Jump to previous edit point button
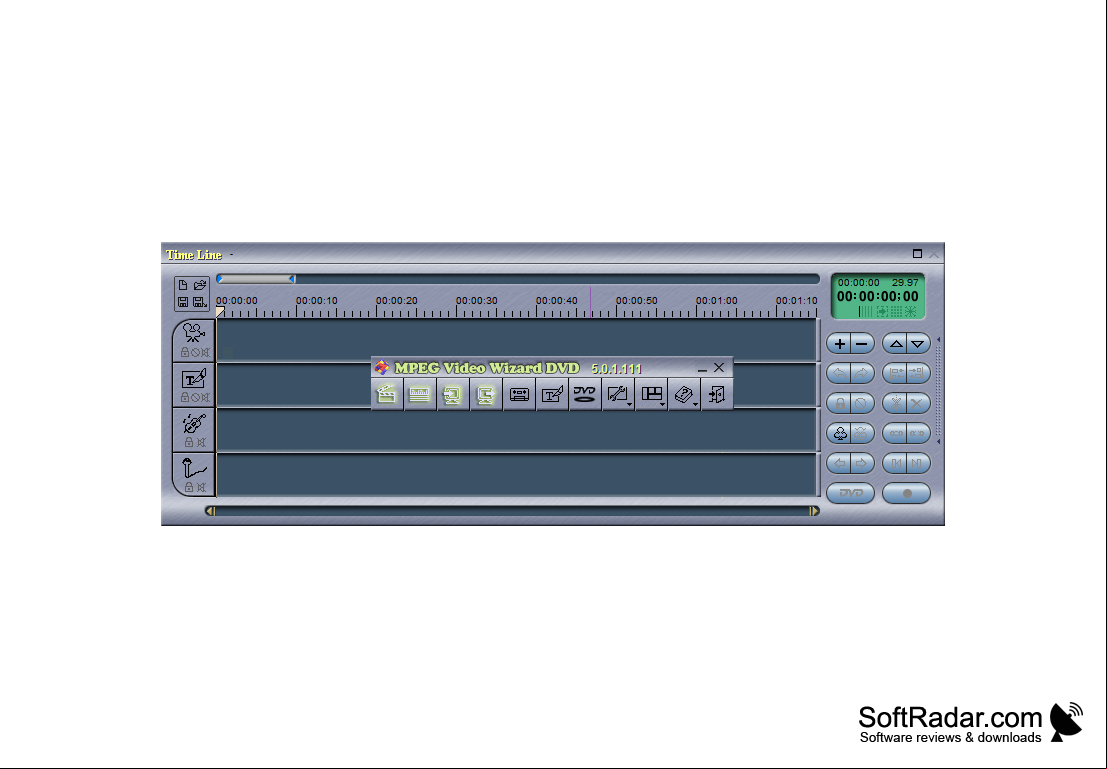 [x=896, y=463]
